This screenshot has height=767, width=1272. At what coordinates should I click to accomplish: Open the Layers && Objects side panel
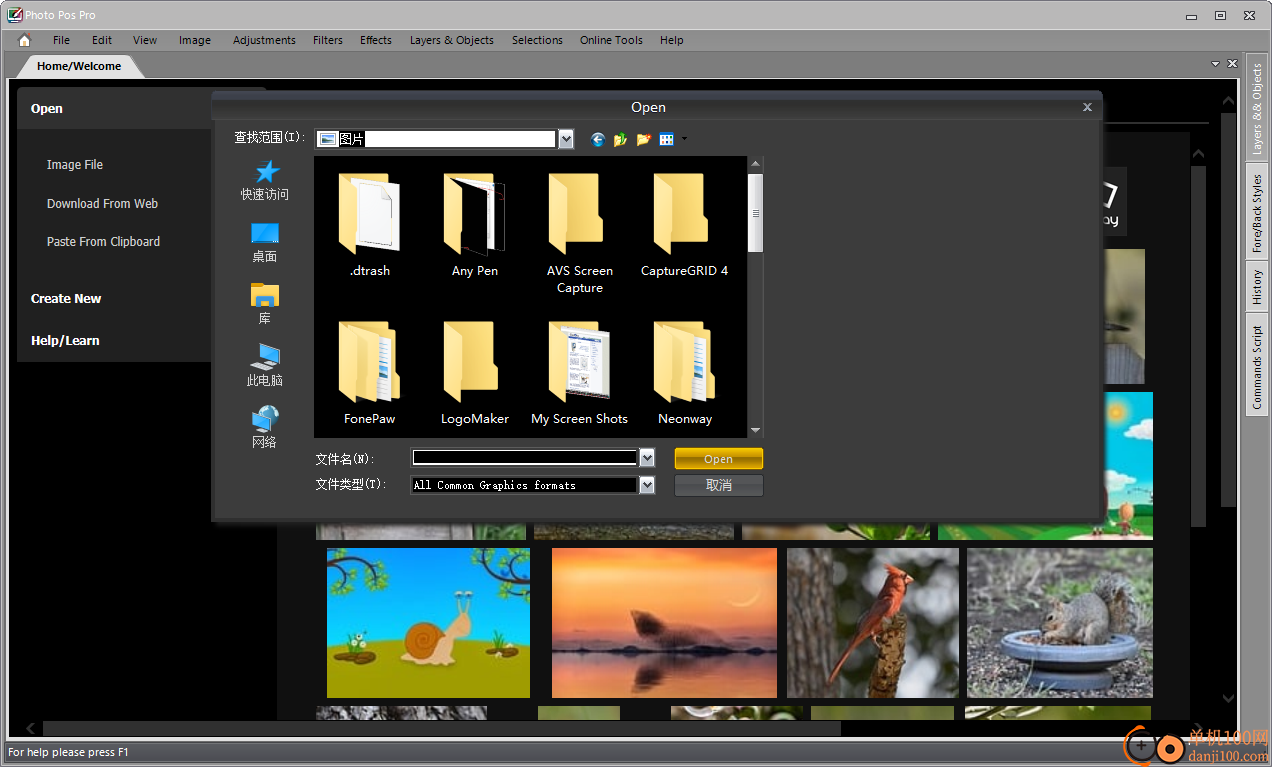click(x=1257, y=110)
